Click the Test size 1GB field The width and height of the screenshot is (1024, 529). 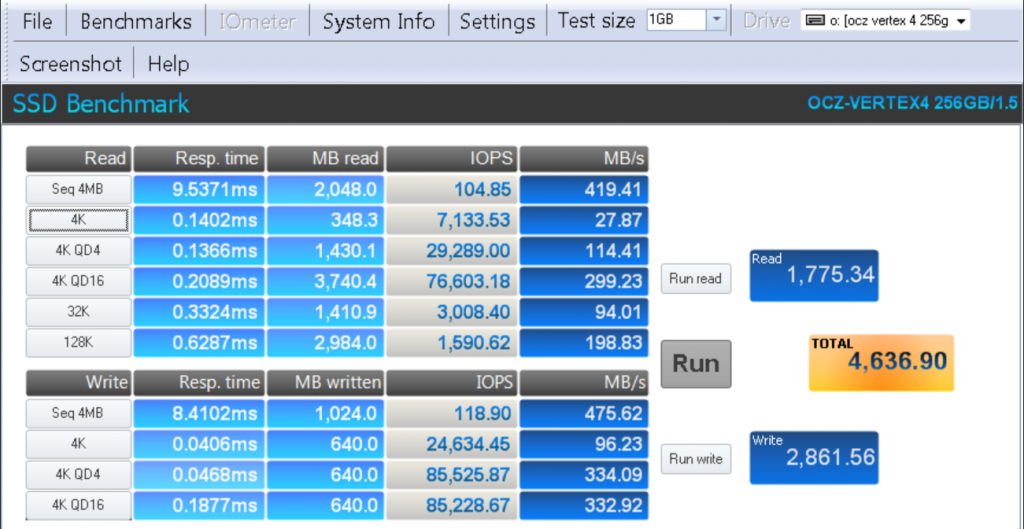(x=677, y=20)
